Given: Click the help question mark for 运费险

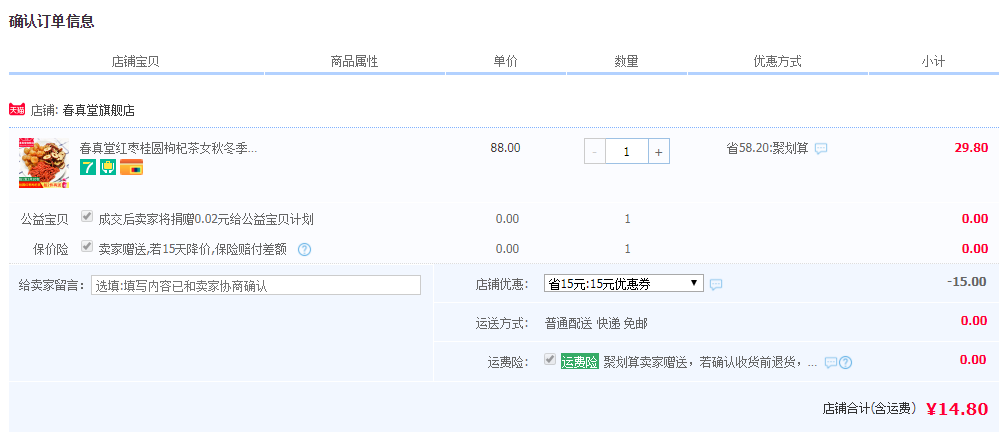Looking at the screenshot, I should 845,362.
